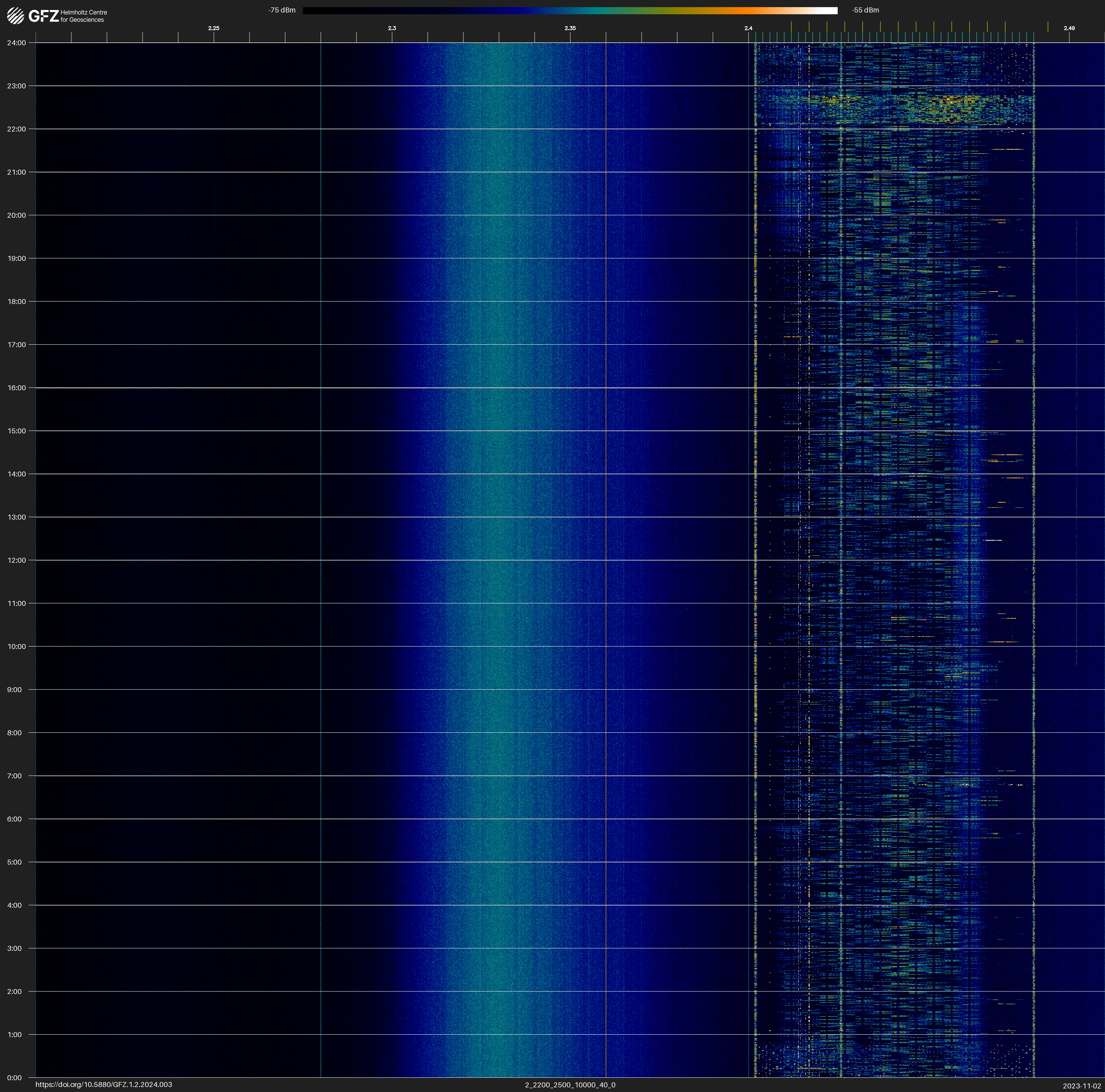This screenshot has width=1105, height=1092.
Task: Select the 2.3 frequency axis label
Action: [392, 28]
